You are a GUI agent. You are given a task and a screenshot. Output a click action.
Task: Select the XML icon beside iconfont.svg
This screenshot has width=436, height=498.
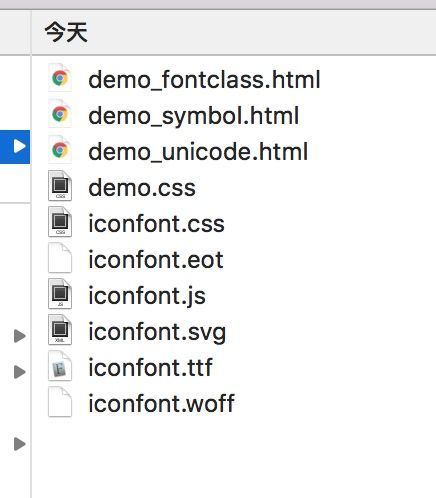pyautogui.click(x=60, y=330)
